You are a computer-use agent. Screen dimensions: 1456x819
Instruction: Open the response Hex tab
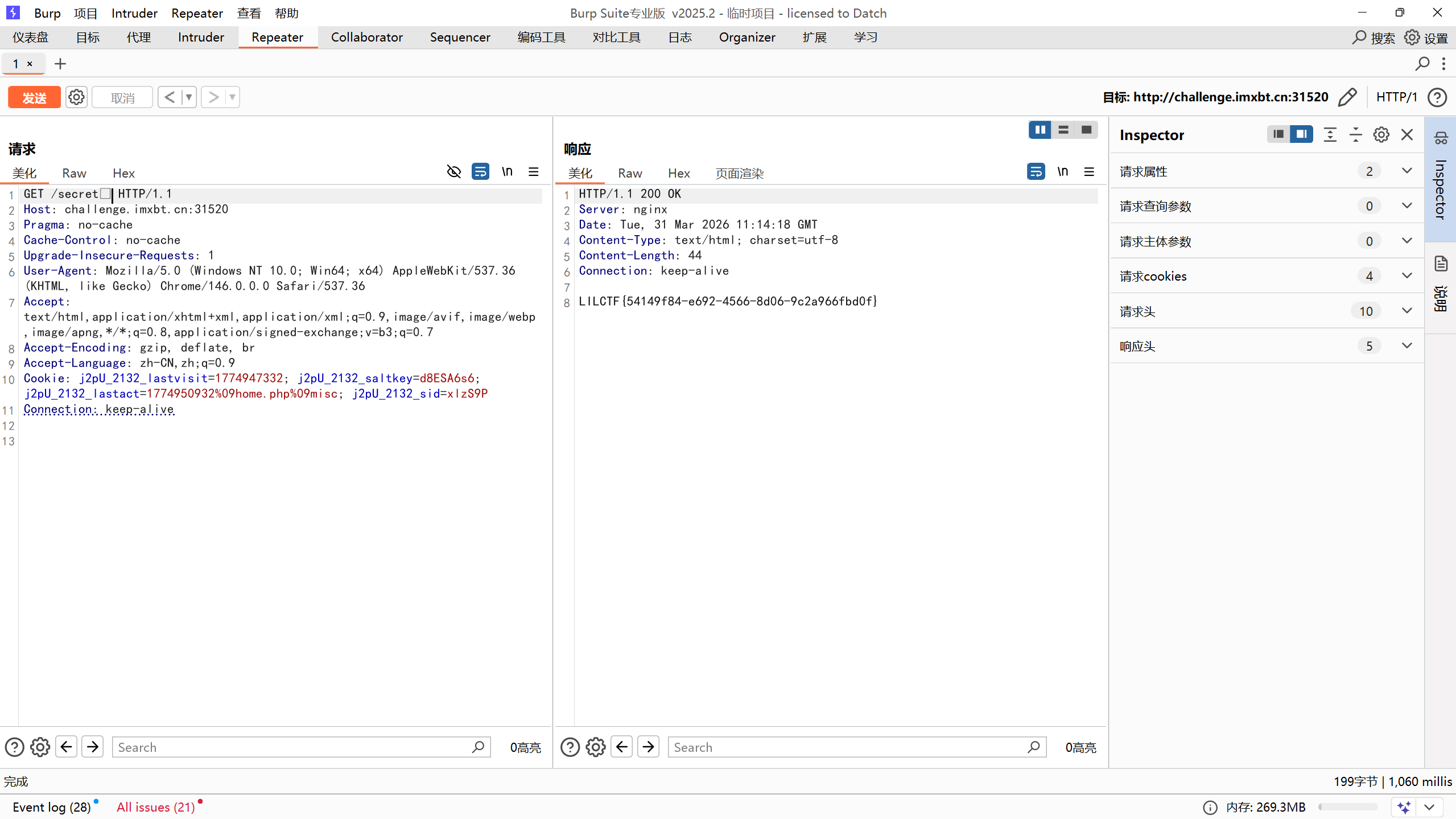[678, 174]
